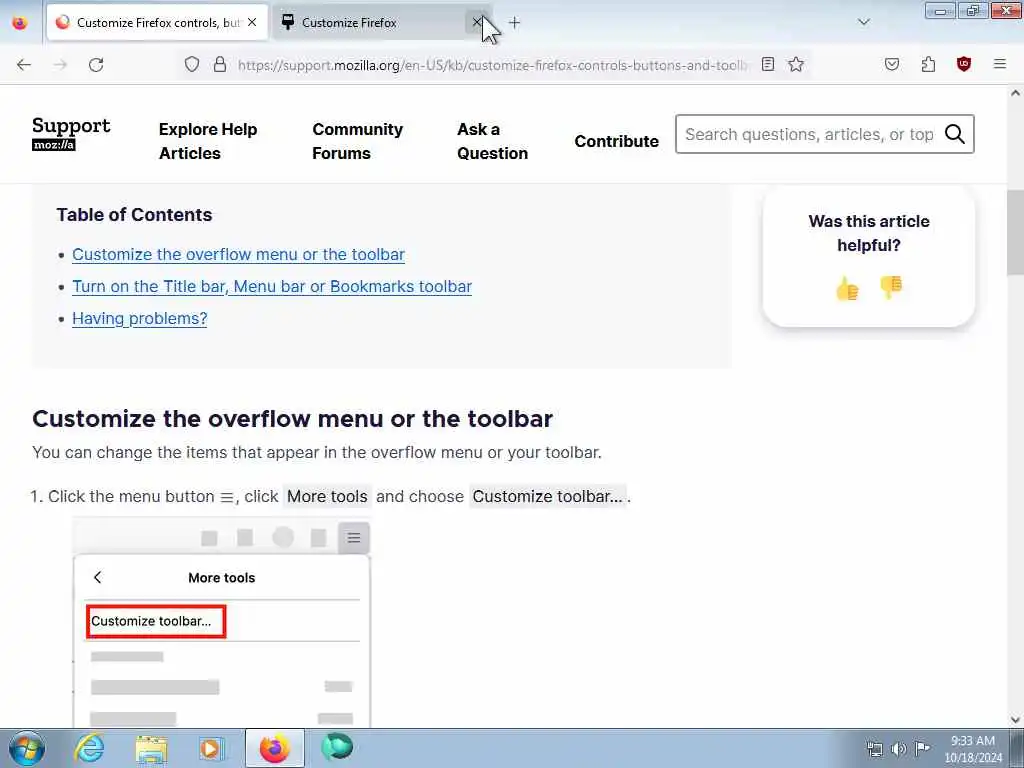Open a new tab with plus button
The width and height of the screenshot is (1024, 768).
click(515, 23)
